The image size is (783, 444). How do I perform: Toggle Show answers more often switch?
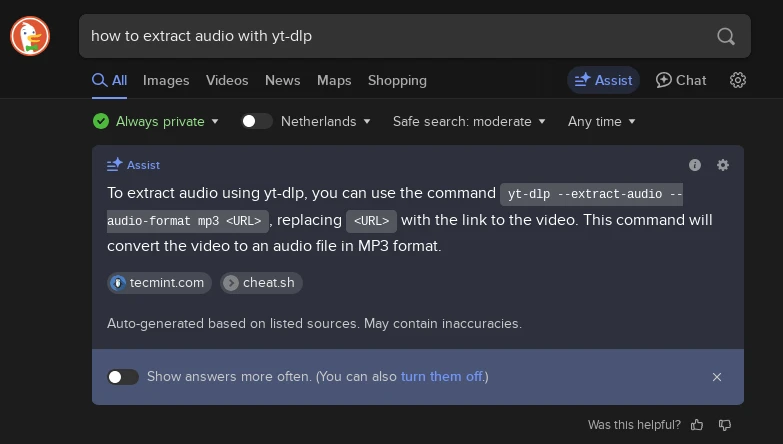click(123, 377)
